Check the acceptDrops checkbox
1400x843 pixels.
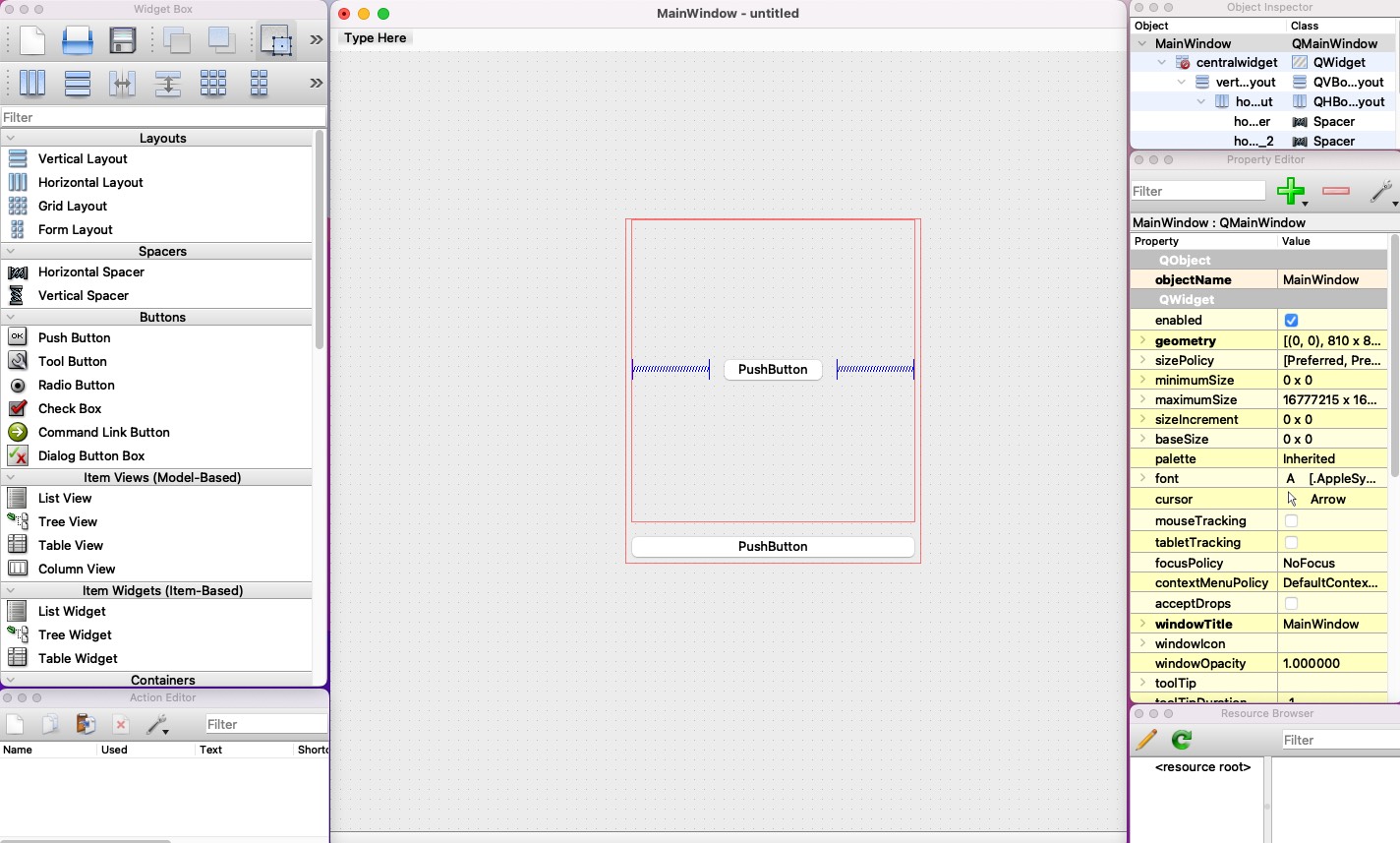click(1291, 604)
